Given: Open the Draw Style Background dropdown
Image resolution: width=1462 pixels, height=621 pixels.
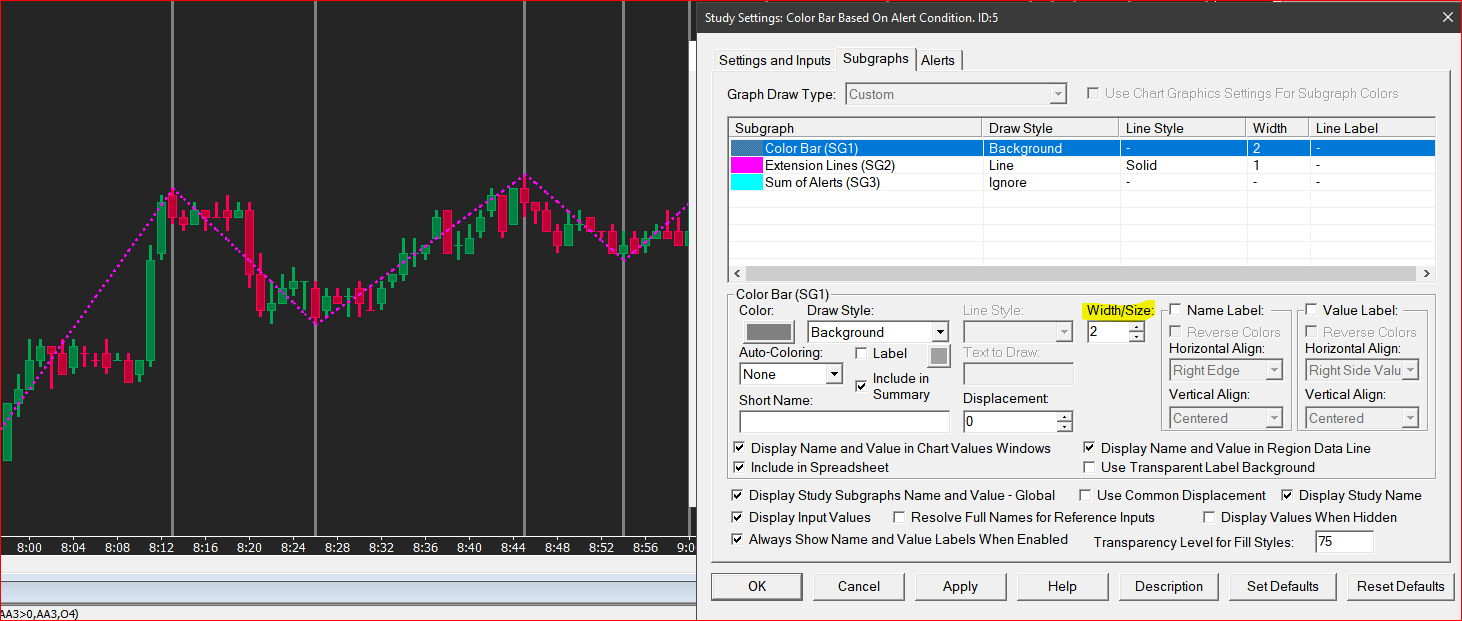Looking at the screenshot, I should [x=877, y=332].
